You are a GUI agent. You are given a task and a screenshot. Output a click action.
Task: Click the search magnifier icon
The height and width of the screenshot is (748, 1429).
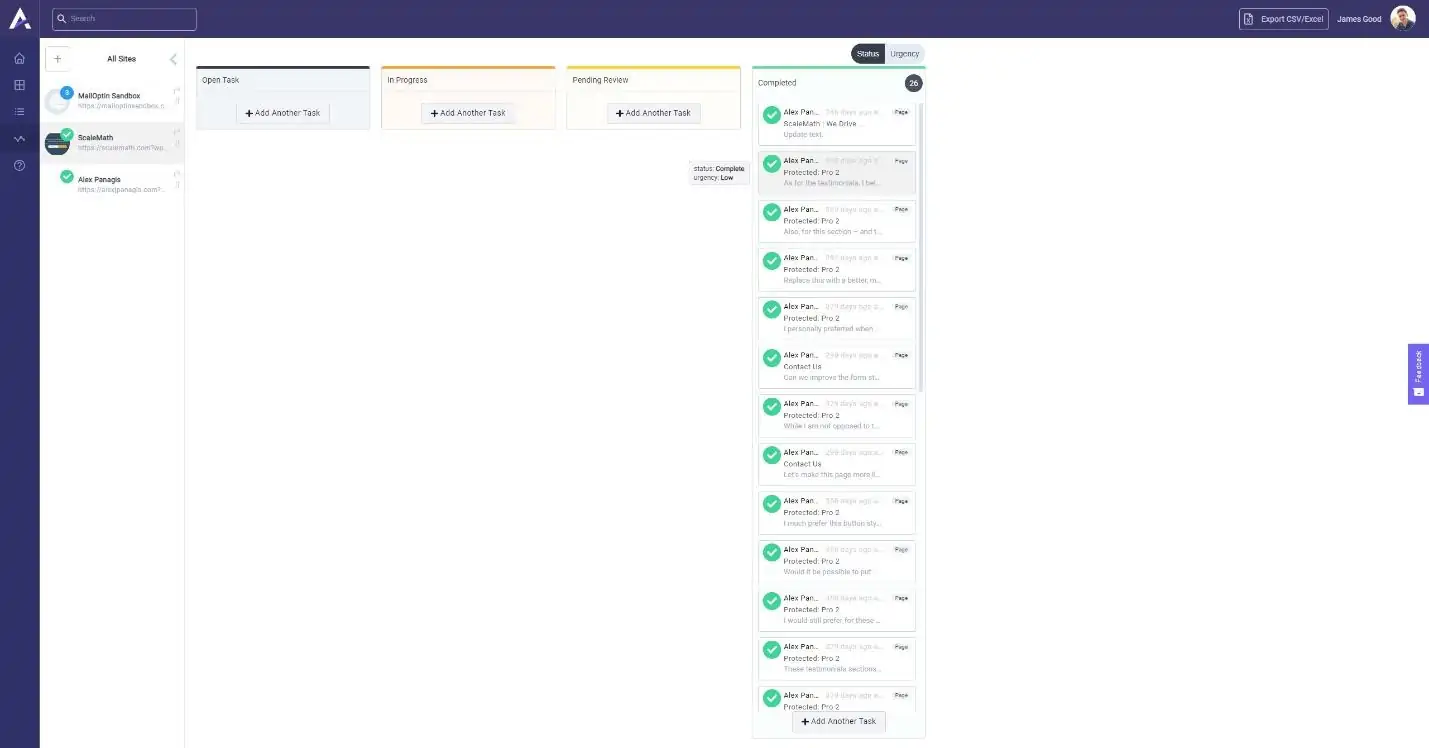tap(61, 18)
